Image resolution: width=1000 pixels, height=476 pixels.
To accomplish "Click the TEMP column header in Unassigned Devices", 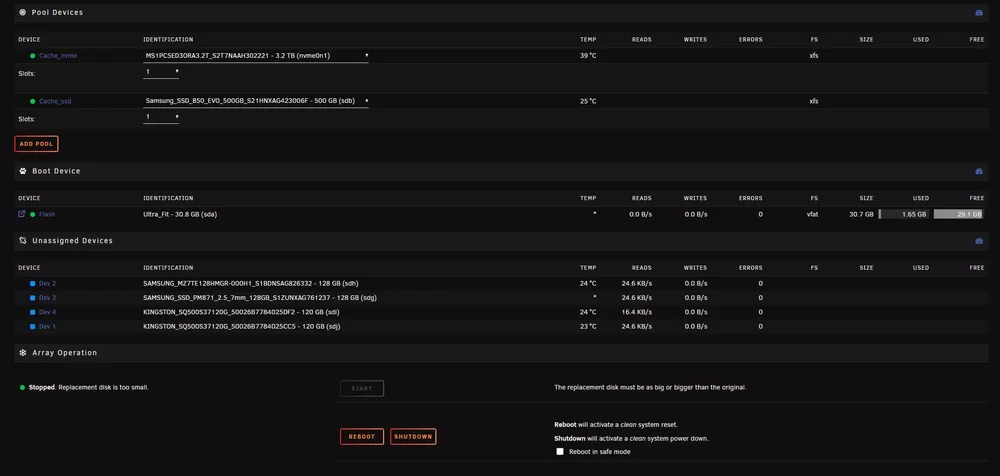I will (x=588, y=268).
